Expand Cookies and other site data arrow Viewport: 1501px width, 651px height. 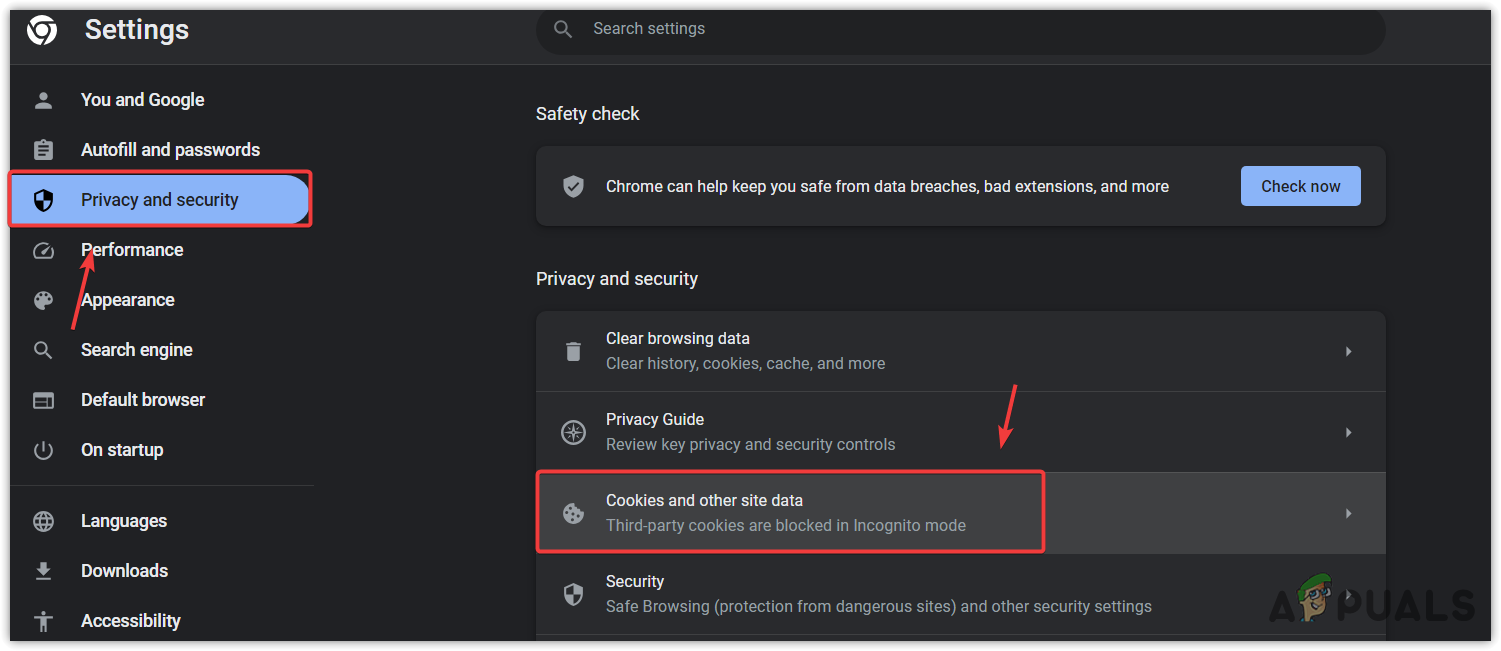tap(1348, 513)
